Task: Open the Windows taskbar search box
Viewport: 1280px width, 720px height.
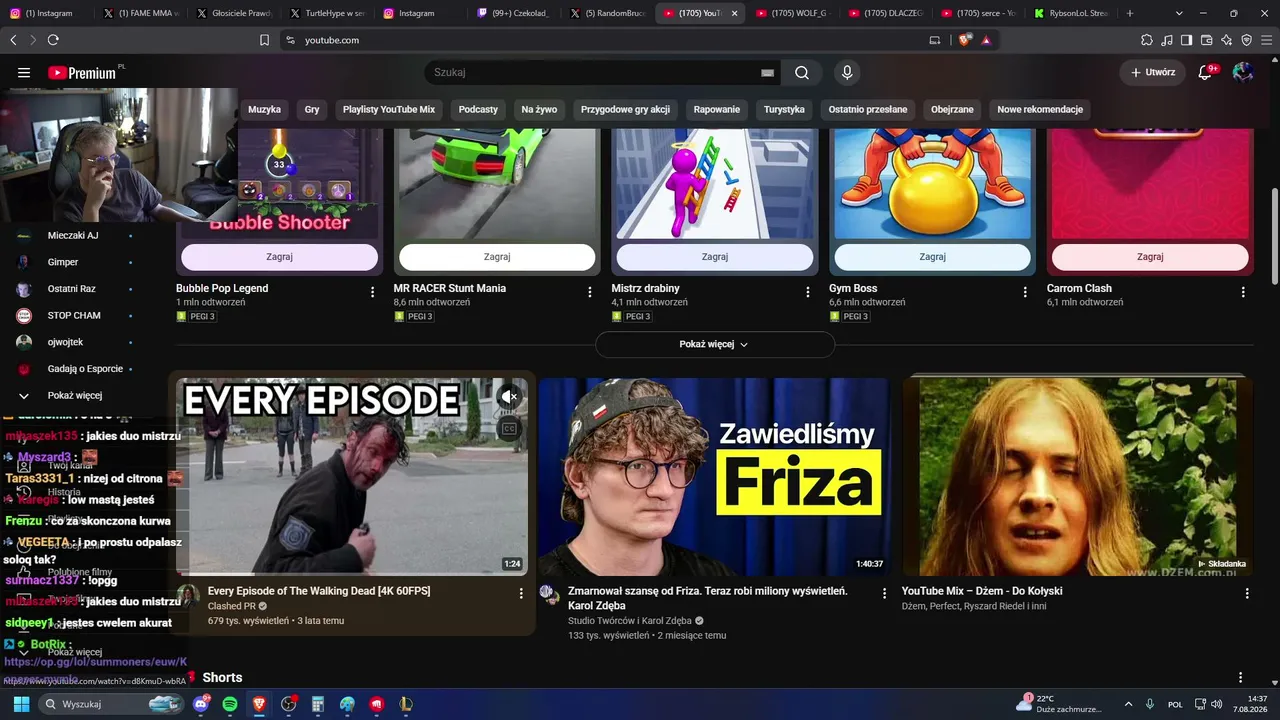Action: (x=112, y=704)
